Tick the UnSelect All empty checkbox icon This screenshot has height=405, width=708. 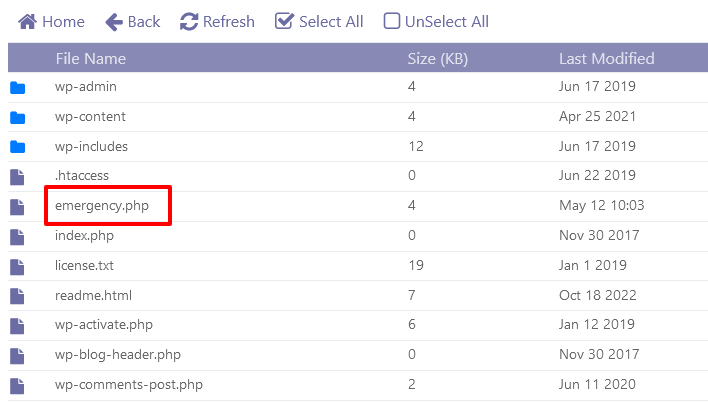(391, 21)
